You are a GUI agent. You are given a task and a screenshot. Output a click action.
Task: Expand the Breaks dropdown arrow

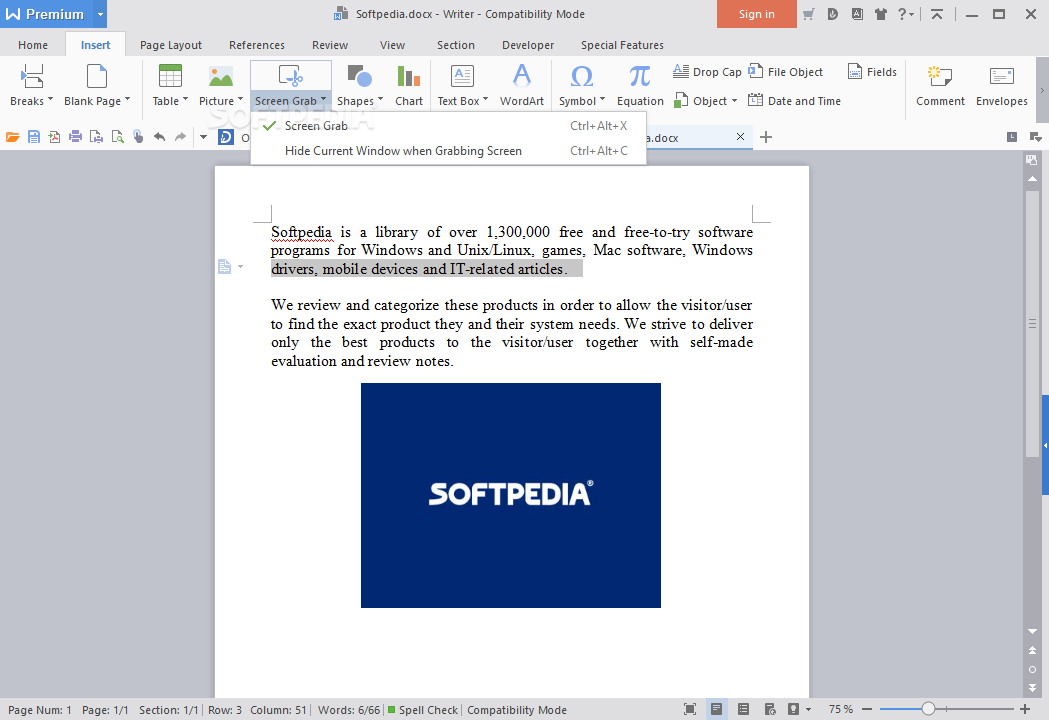pos(50,100)
